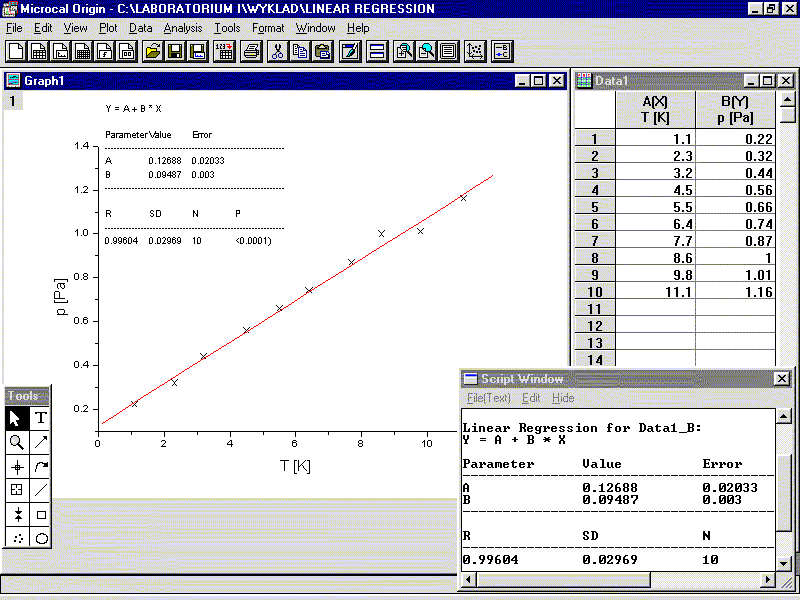800x600 pixels.
Task: Click the Zoom Out magnifier page icon
Action: click(x=426, y=52)
